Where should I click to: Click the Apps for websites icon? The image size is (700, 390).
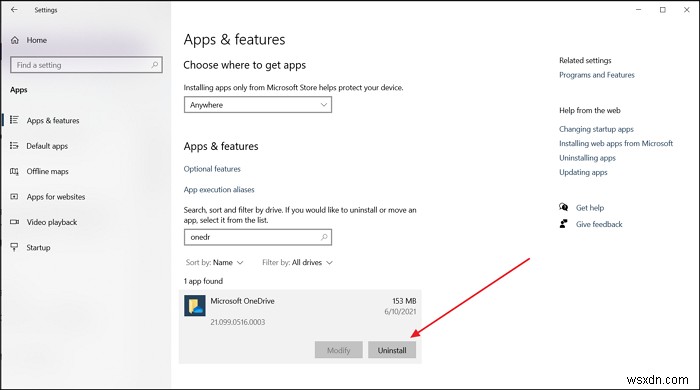point(14,196)
